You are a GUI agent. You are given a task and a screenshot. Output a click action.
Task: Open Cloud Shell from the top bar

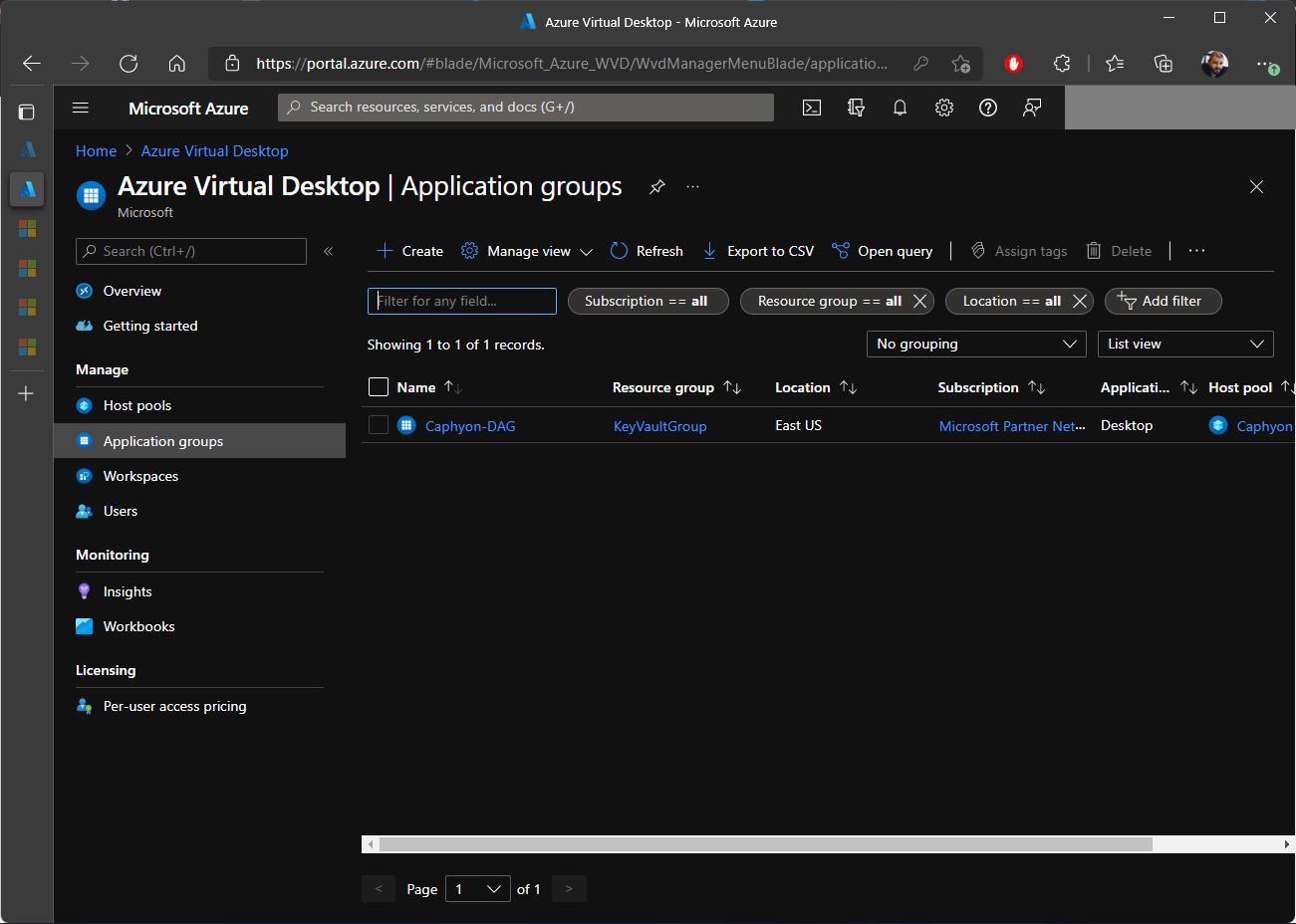pos(811,108)
